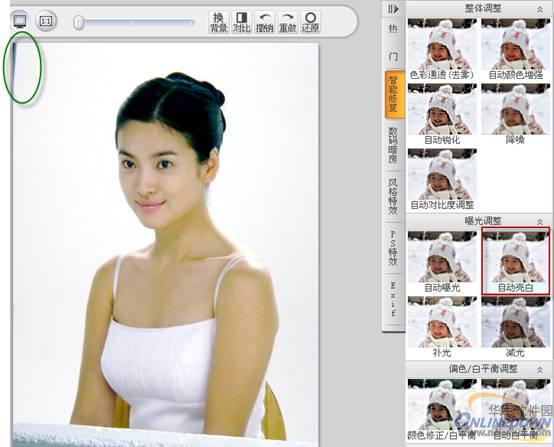Collapse the 偏色/白平衡调整 section
The height and width of the screenshot is (447, 554).
point(540,370)
